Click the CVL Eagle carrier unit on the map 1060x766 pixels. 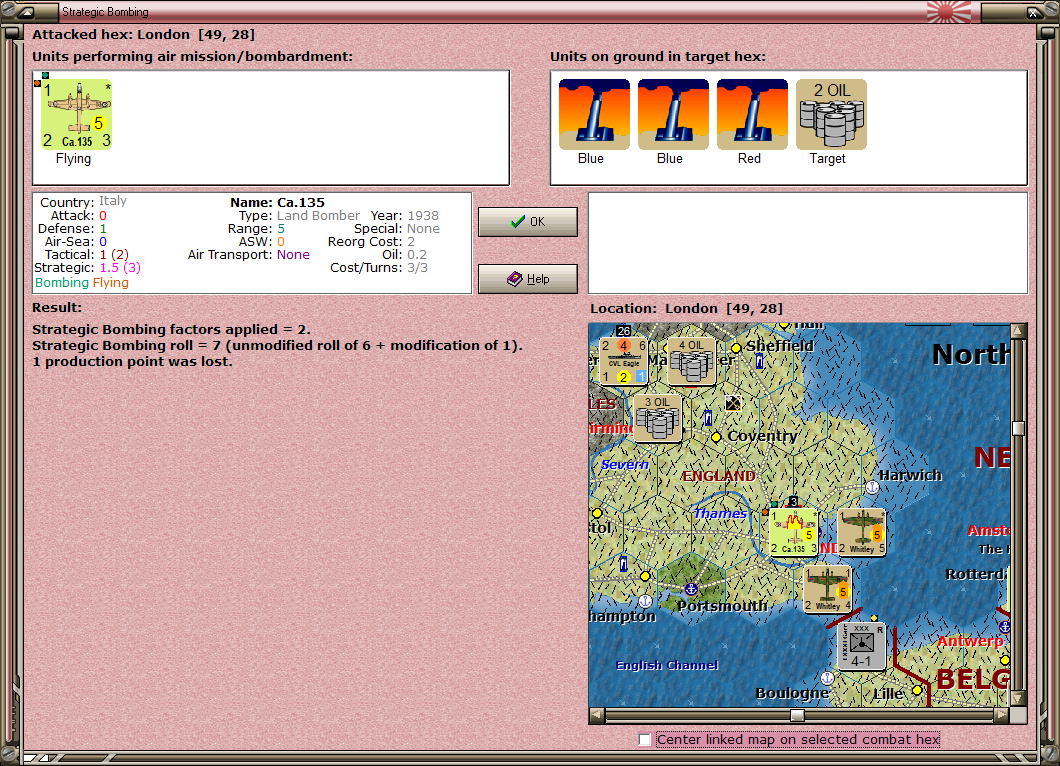click(623, 361)
